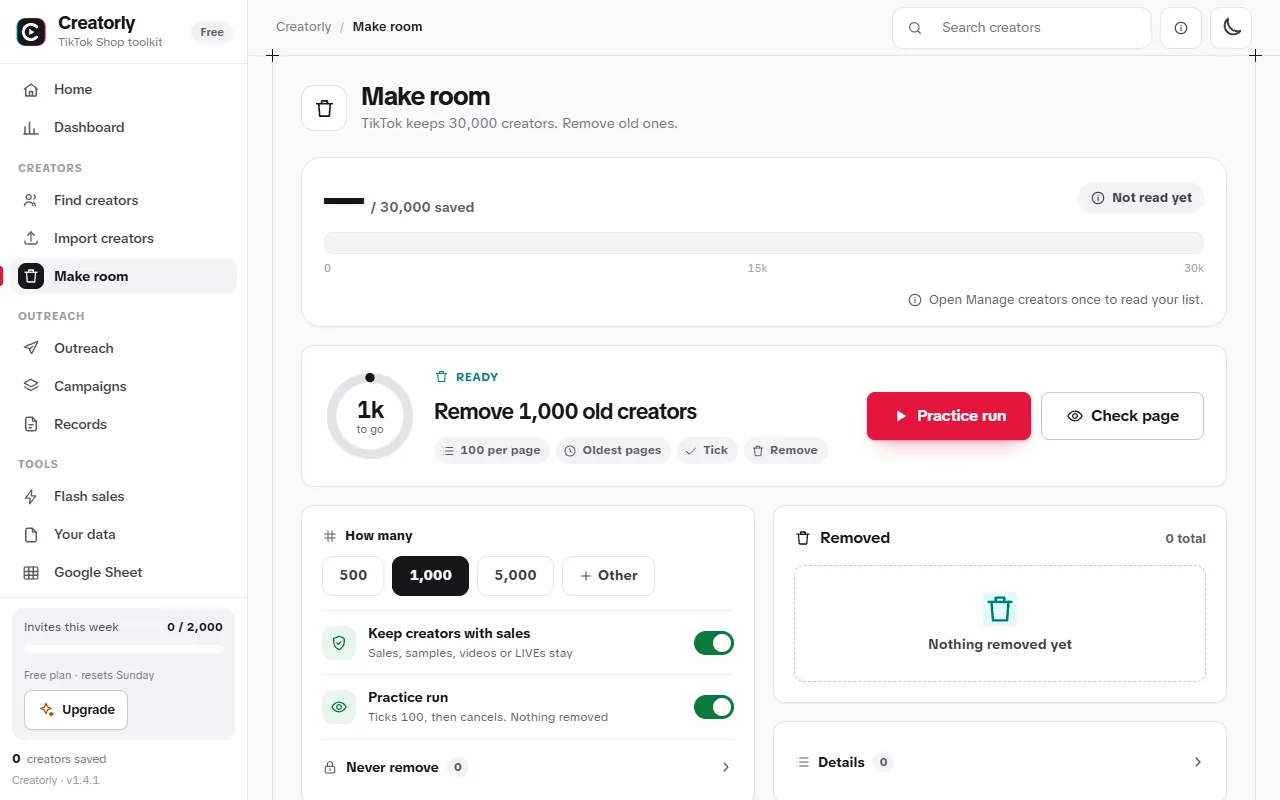Screen dimensions: 1280x800
Task: Focus the Search creators field
Action: point(1022,28)
